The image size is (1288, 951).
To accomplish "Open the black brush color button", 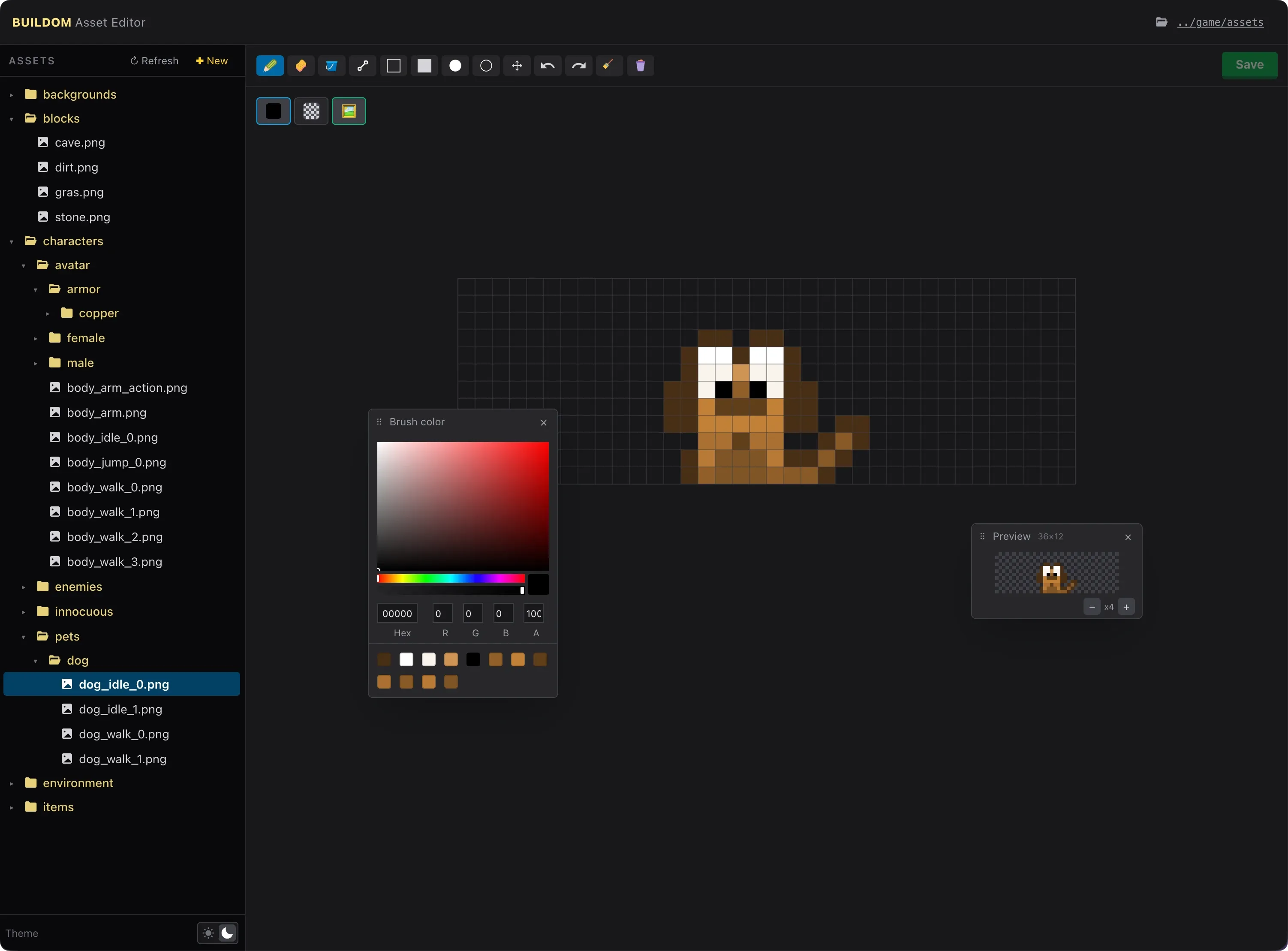I will point(274,111).
